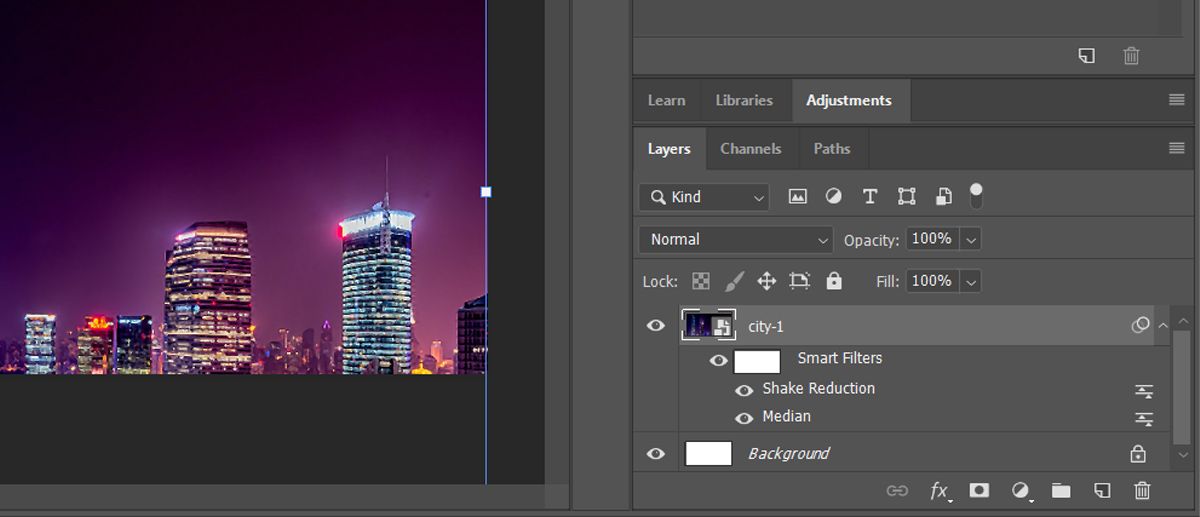This screenshot has height=517, width=1200.
Task: Lock artboard nesting icon
Action: coord(799,281)
